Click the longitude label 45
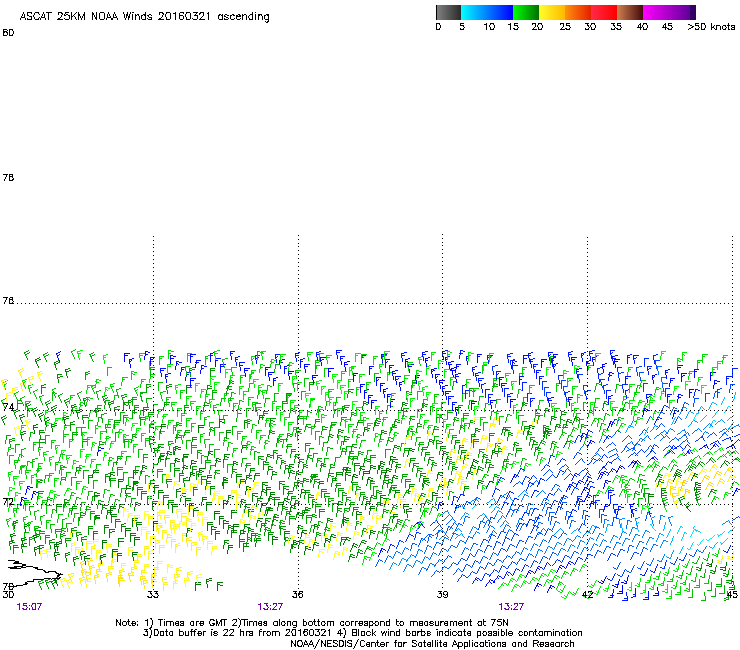The width and height of the screenshot is (740, 650). point(732,595)
